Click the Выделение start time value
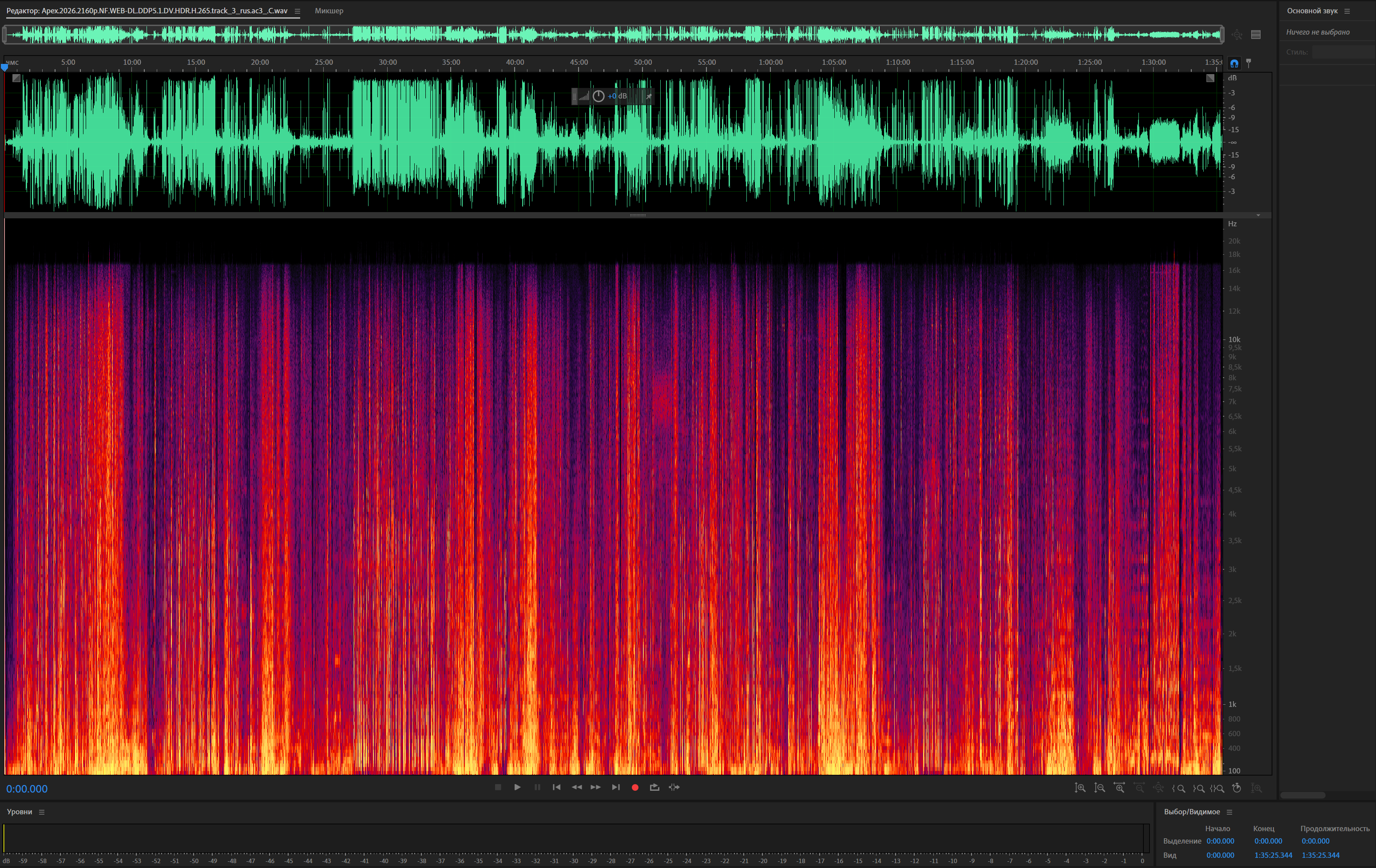 1220,841
